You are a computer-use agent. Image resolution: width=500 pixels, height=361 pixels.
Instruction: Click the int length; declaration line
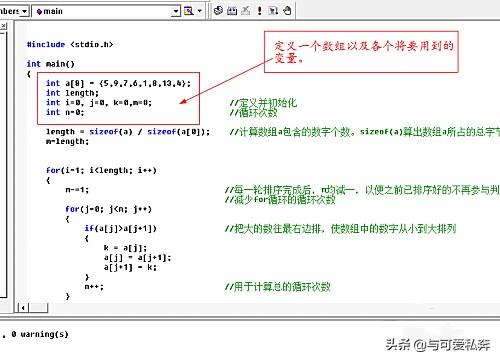click(x=72, y=93)
